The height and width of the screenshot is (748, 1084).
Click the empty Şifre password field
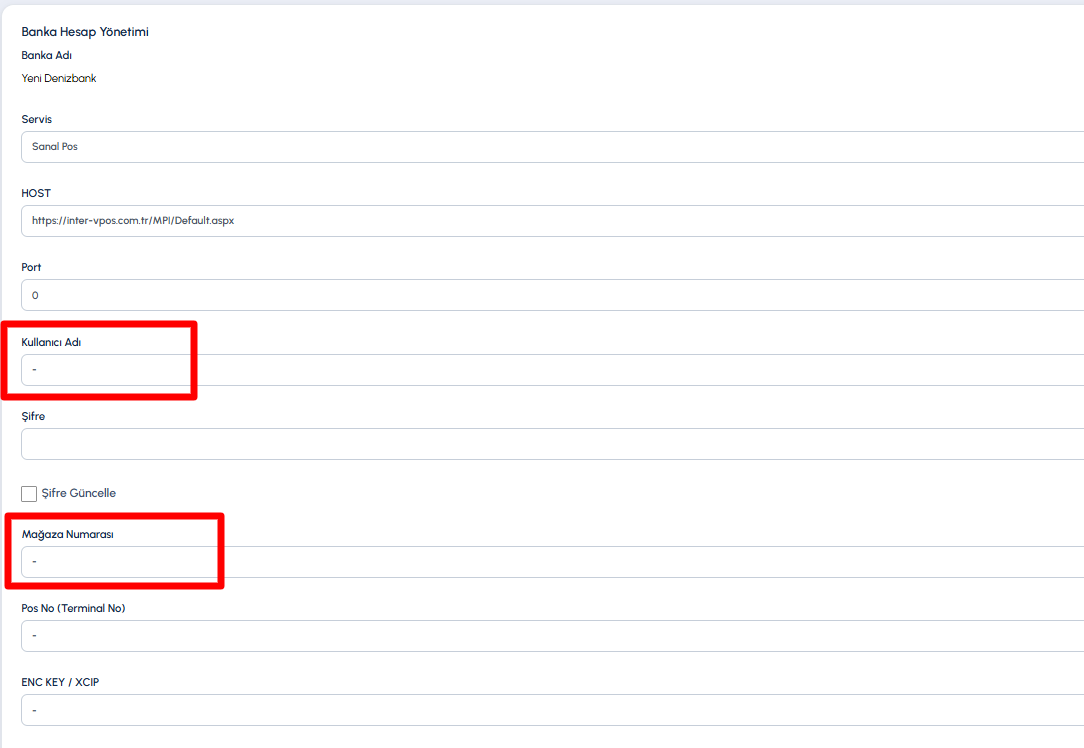[x=552, y=444]
